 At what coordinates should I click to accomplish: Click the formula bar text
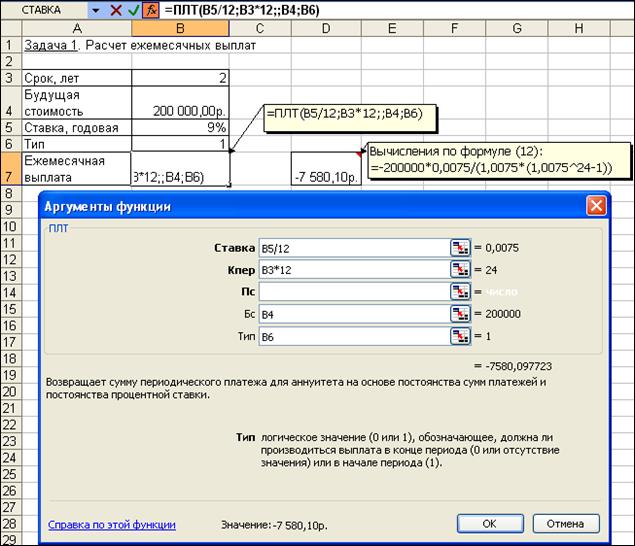coord(260,10)
